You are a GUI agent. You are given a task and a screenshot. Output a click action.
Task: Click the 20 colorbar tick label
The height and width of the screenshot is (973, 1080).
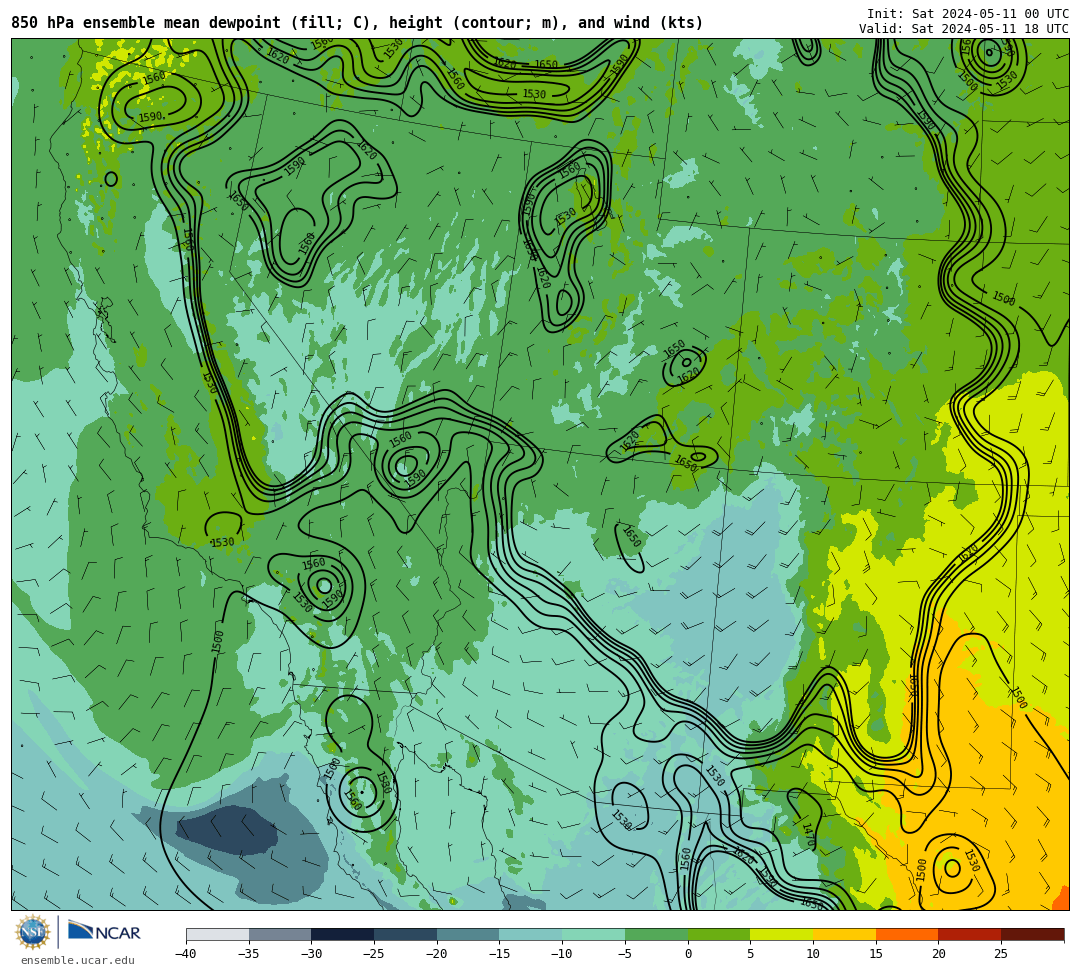pyautogui.click(x=938, y=954)
